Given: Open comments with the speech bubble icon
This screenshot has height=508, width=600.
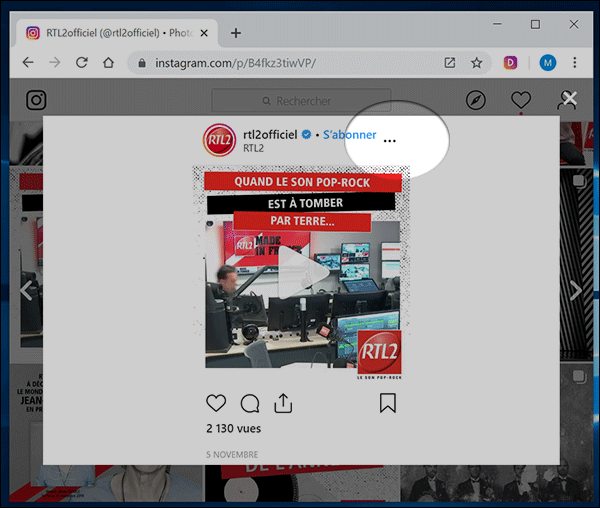Looking at the screenshot, I should point(250,403).
